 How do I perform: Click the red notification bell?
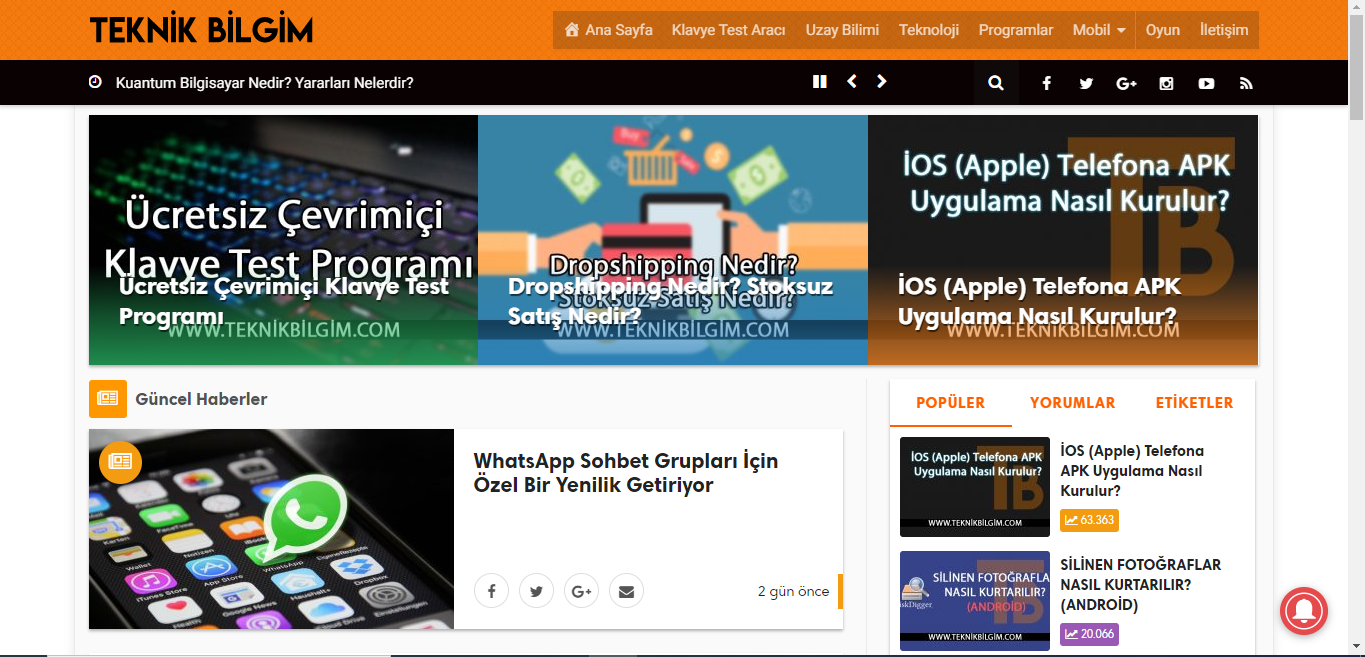click(x=1304, y=610)
